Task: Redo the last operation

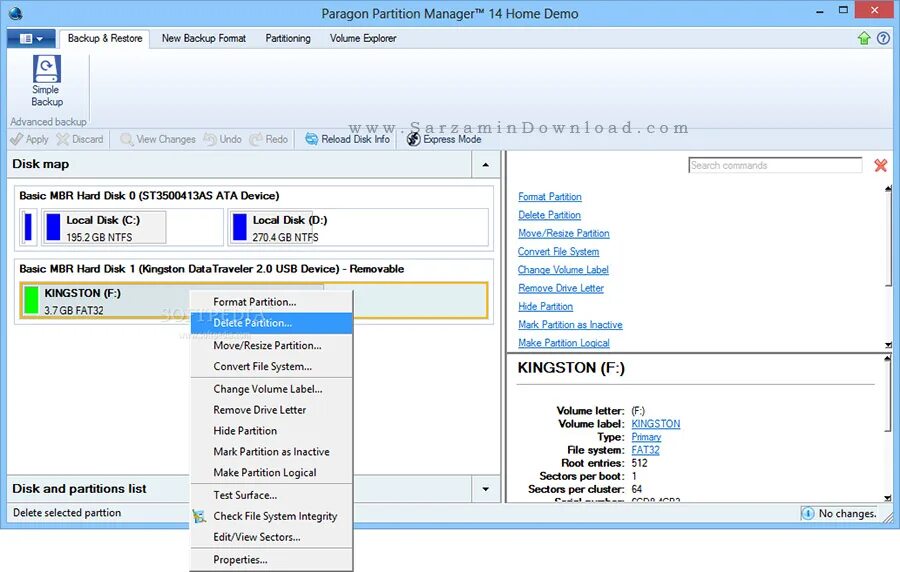Action: 269,139
